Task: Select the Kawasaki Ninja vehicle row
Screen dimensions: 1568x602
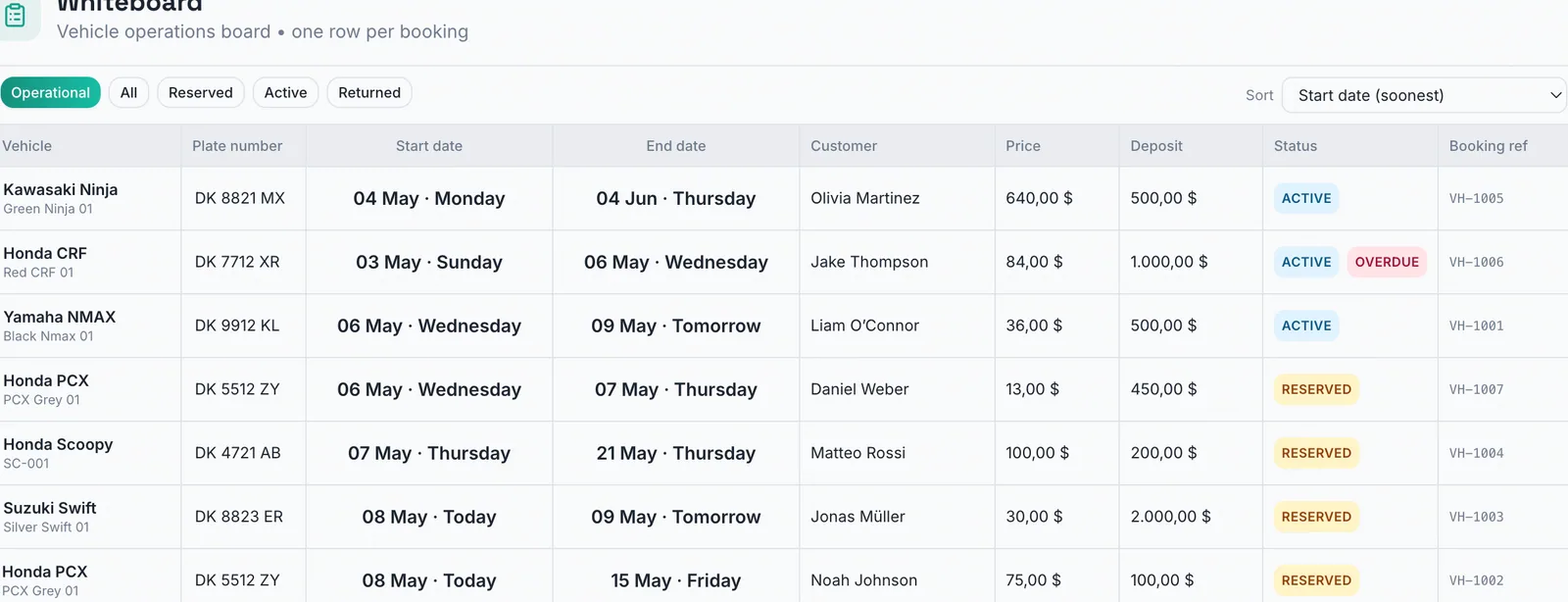Action: [784, 198]
